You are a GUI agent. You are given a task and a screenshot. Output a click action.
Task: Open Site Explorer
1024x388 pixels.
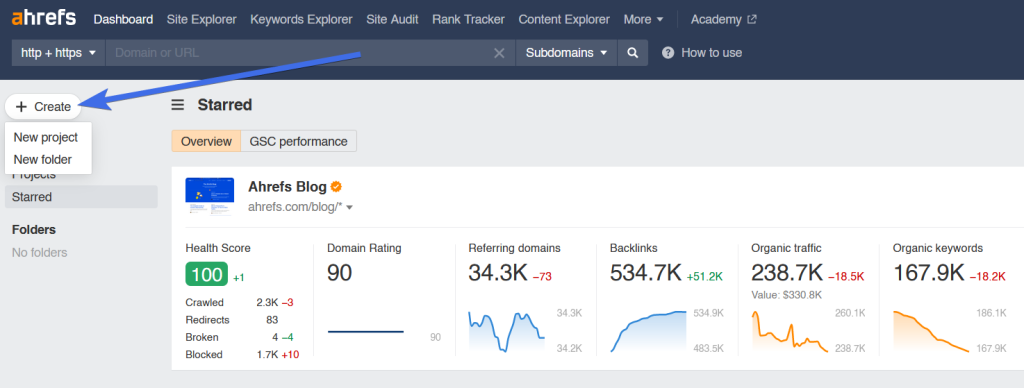pyautogui.click(x=202, y=20)
